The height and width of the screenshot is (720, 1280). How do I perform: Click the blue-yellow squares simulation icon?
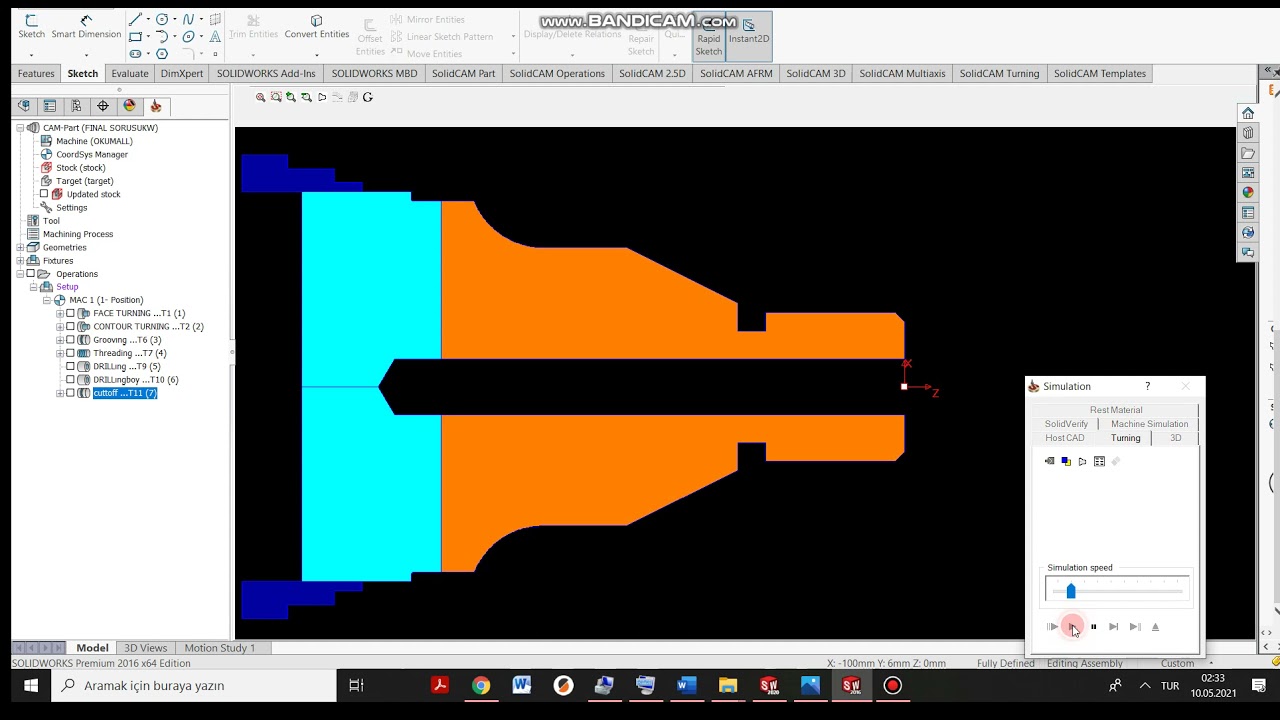(1066, 461)
